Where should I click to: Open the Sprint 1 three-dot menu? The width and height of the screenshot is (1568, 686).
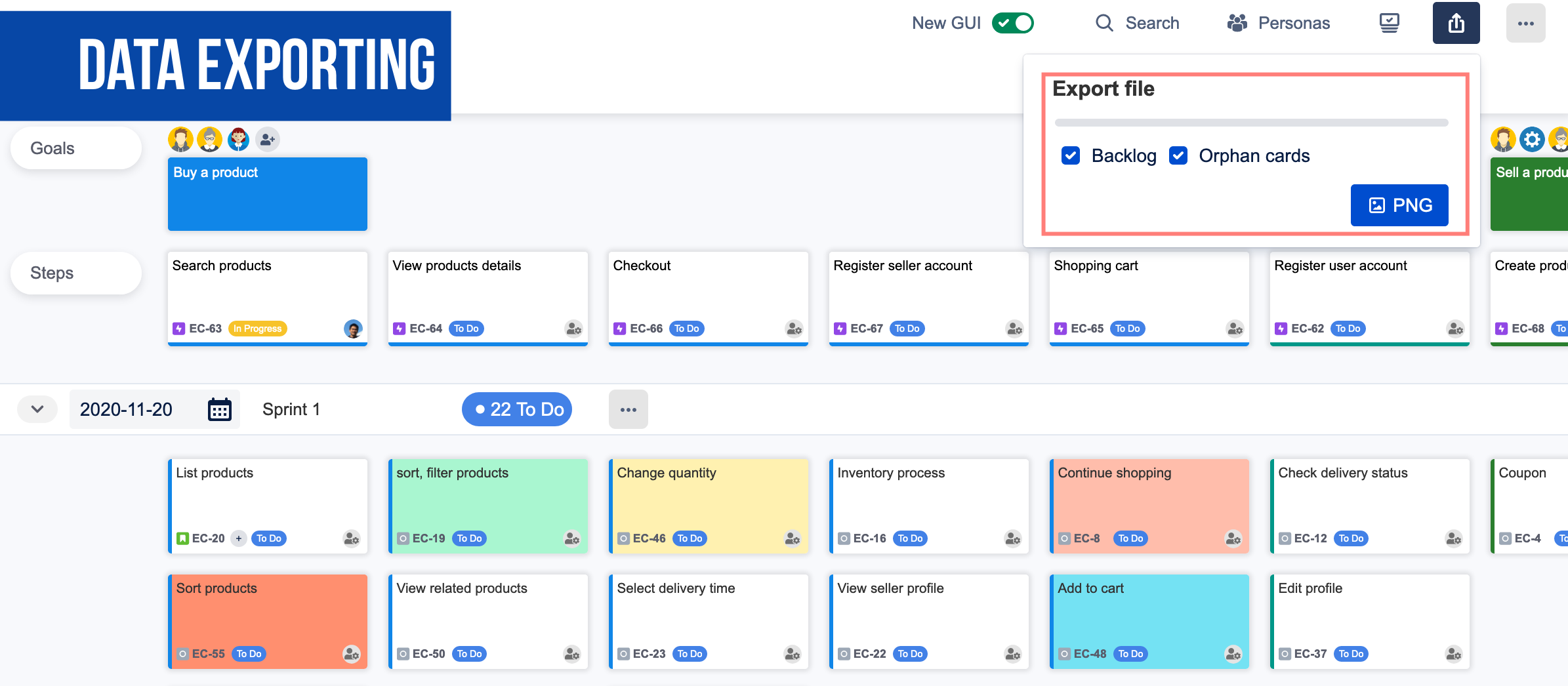coord(628,410)
